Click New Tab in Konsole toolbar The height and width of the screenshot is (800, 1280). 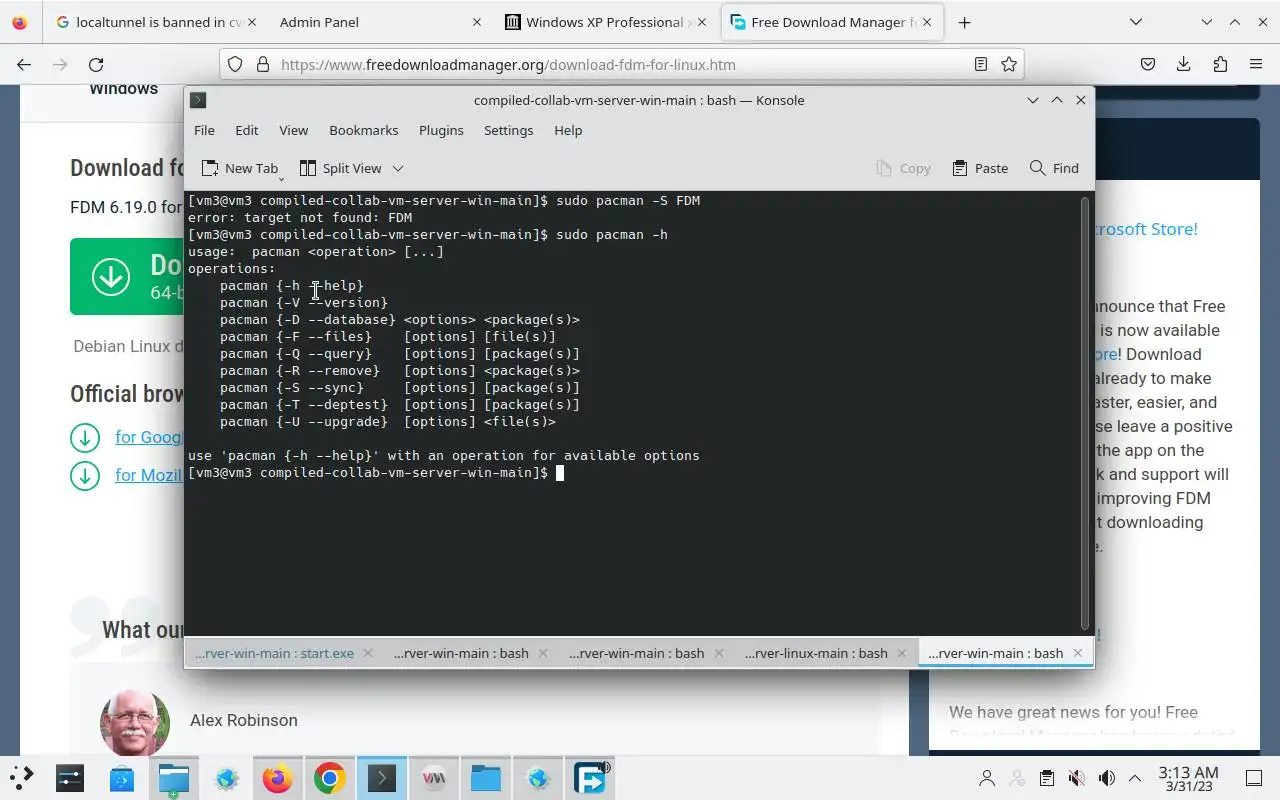tap(239, 168)
